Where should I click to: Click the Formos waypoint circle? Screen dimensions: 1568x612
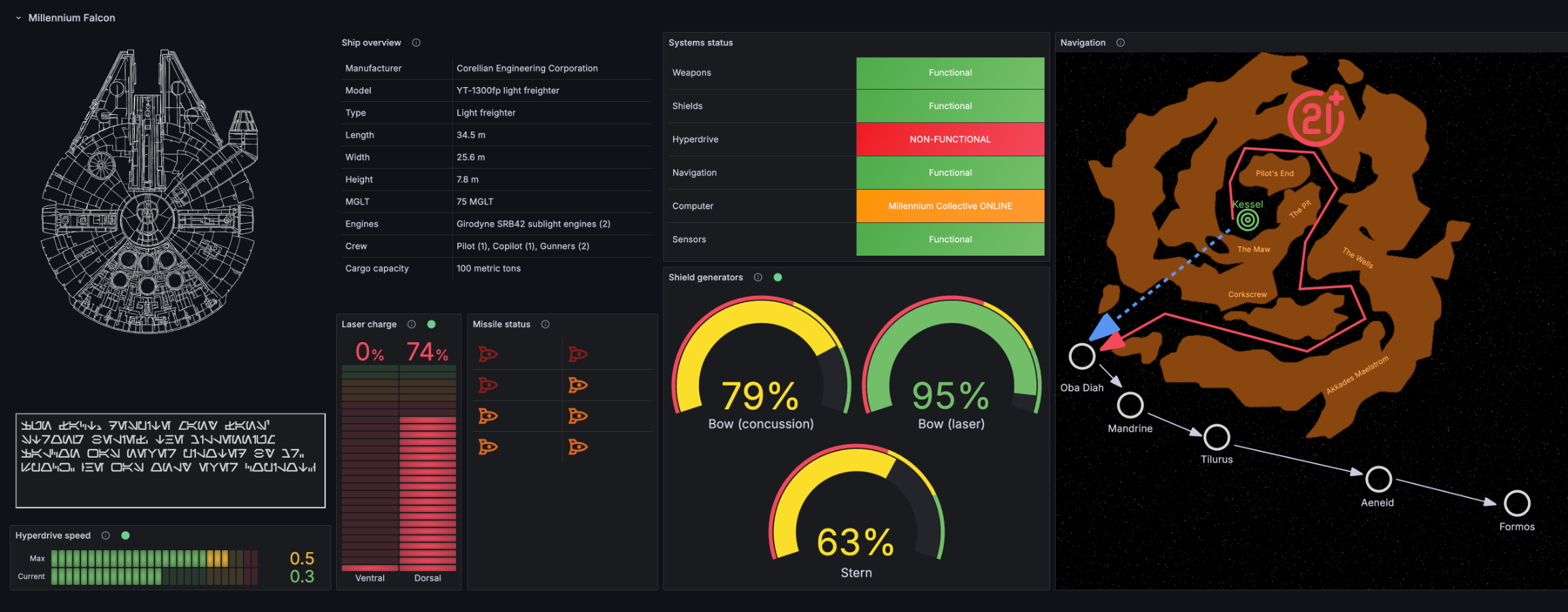pyautogui.click(x=1517, y=504)
